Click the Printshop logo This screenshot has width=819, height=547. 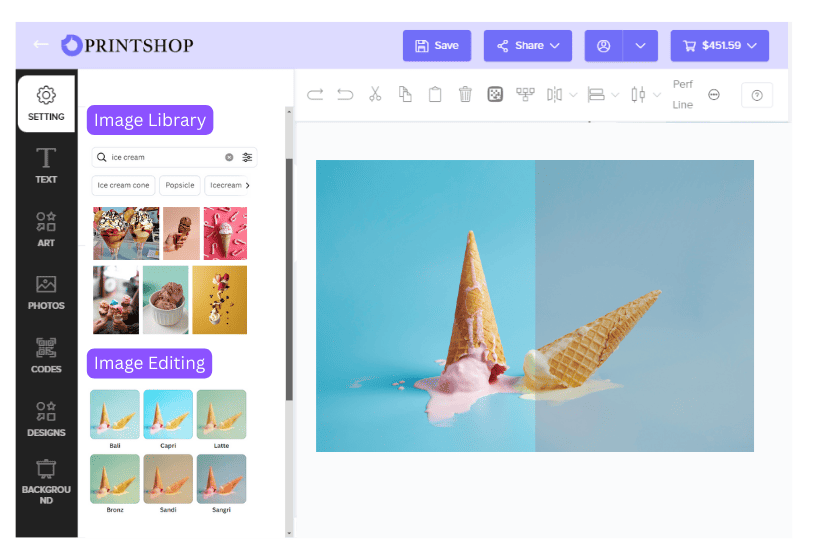point(127,45)
